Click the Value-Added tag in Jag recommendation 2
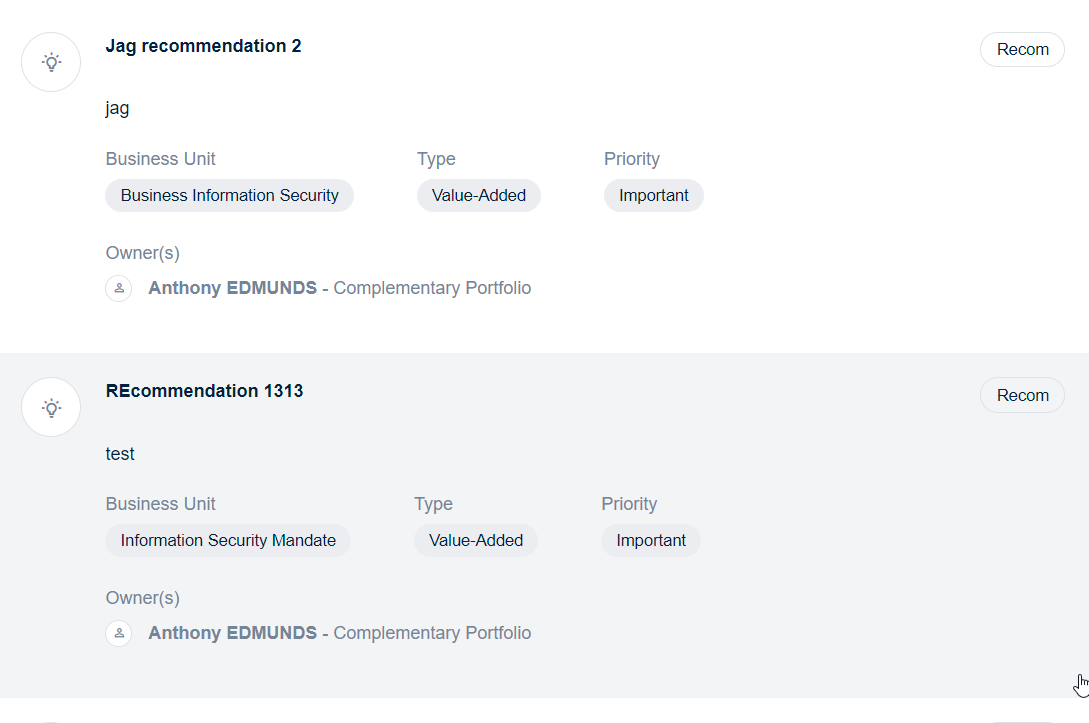The image size is (1089, 723). point(479,196)
